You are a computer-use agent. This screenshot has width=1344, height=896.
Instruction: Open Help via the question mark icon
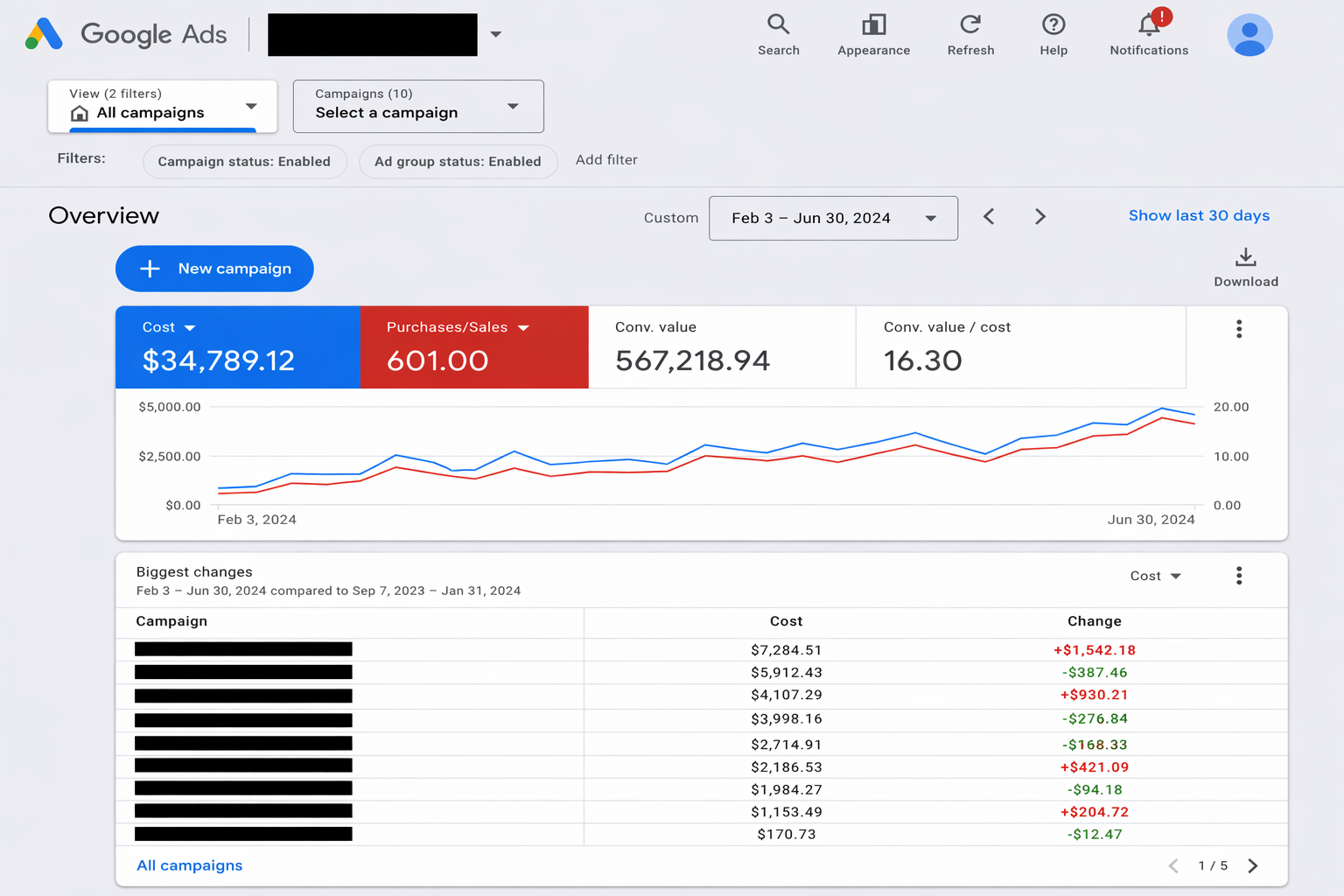1053,35
